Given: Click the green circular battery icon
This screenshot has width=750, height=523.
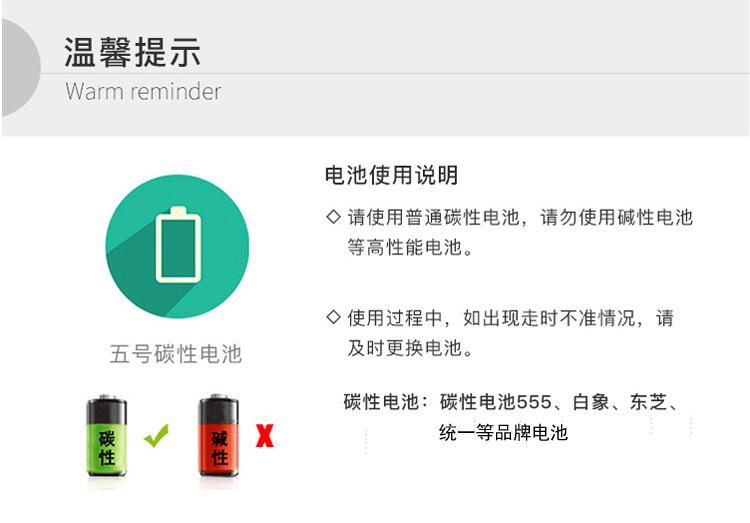Looking at the screenshot, I should [x=177, y=246].
